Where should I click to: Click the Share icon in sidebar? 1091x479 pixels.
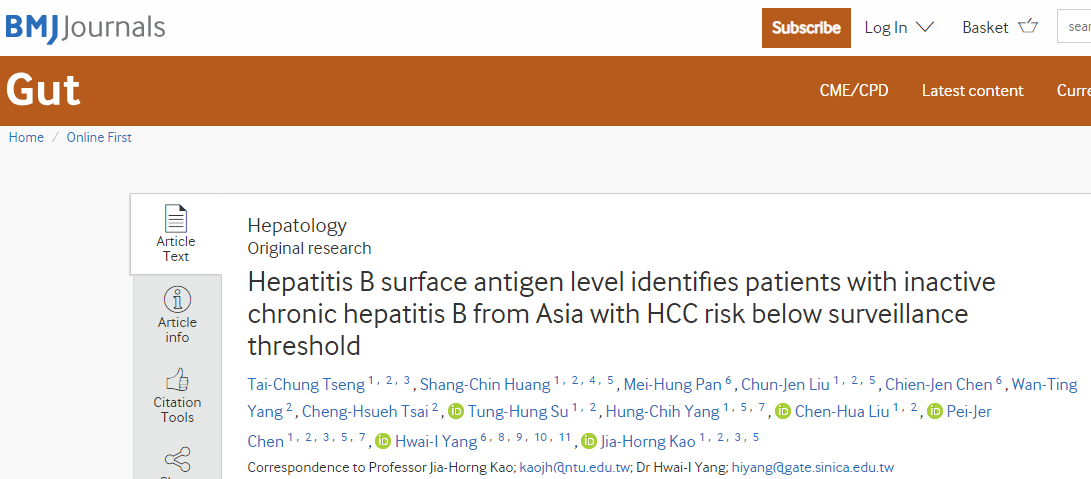[177, 460]
